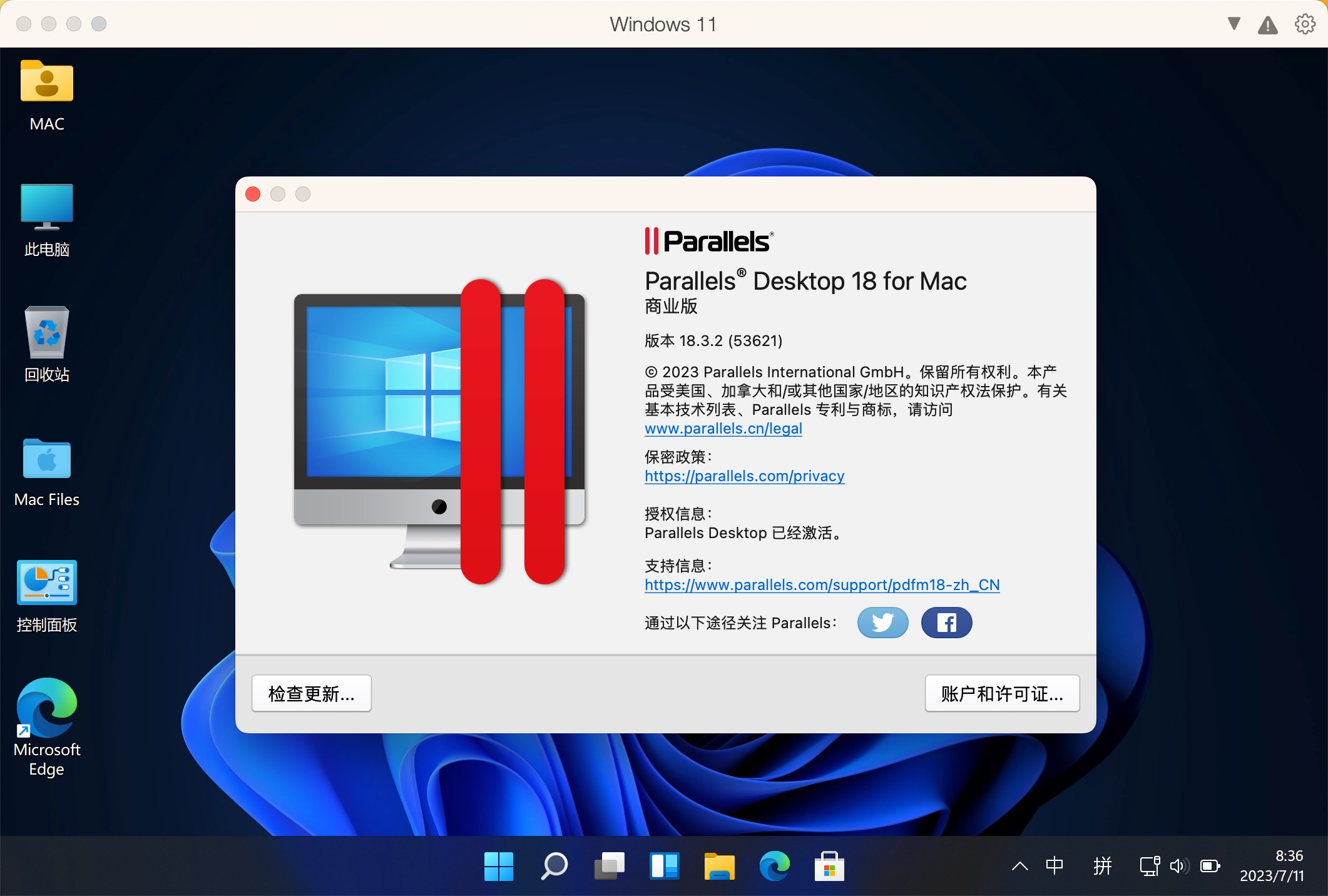Click the clock showing 8:36 and date
The width and height of the screenshot is (1328, 896).
[1272, 866]
